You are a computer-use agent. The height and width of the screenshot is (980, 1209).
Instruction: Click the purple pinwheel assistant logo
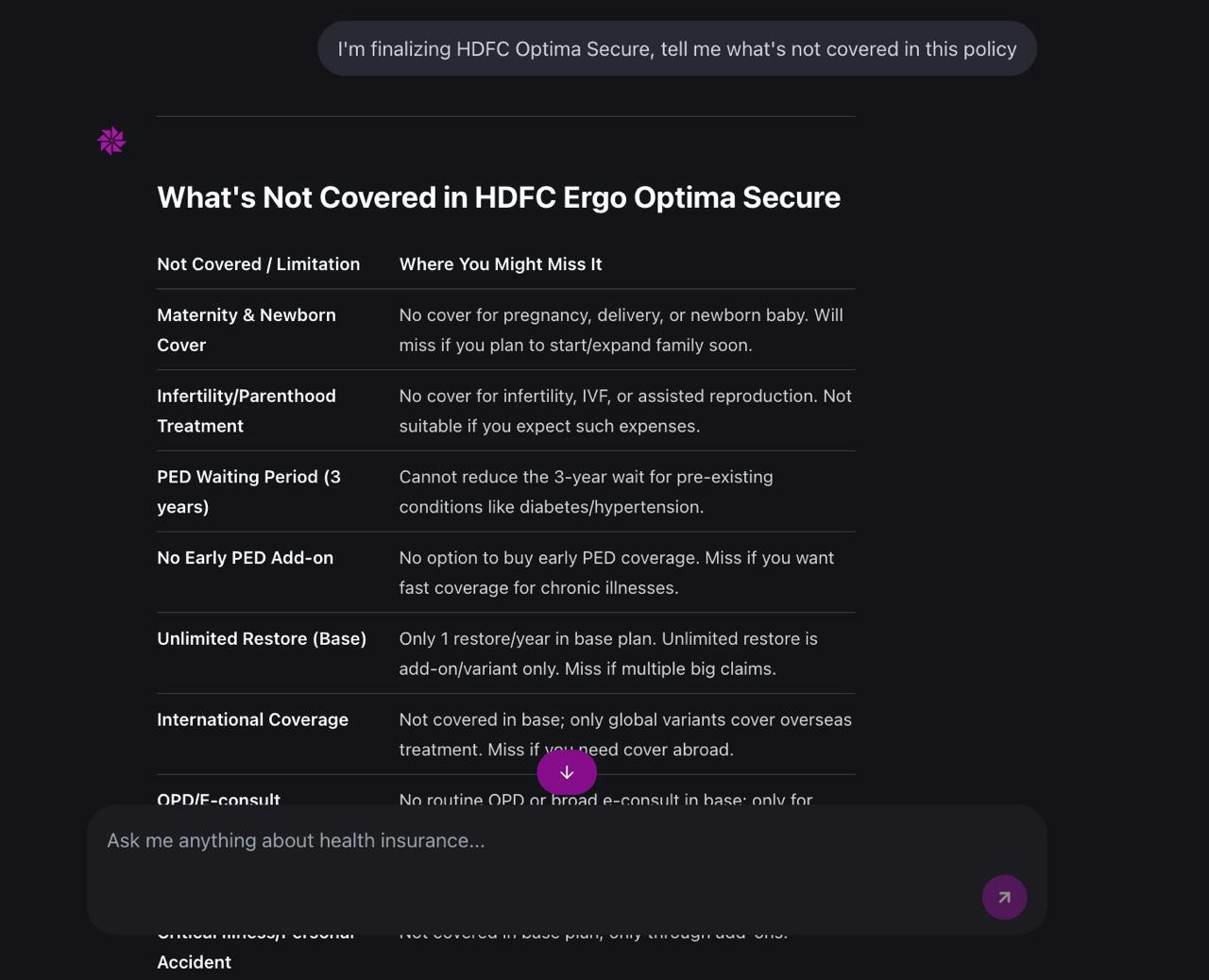pos(111,141)
